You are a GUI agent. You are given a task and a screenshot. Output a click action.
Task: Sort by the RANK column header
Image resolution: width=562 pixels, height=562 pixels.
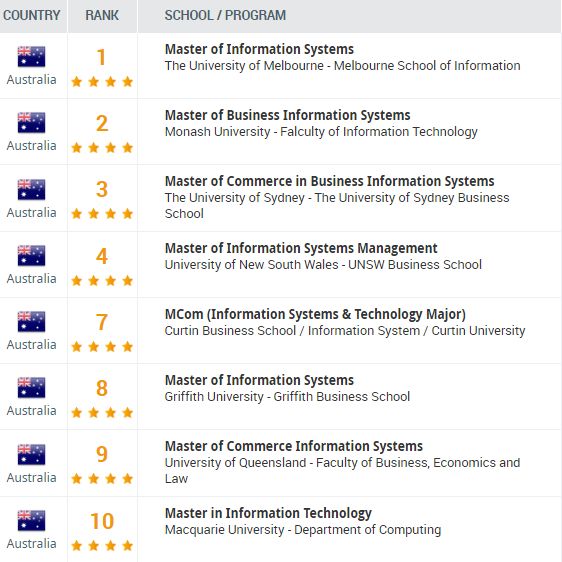point(102,15)
